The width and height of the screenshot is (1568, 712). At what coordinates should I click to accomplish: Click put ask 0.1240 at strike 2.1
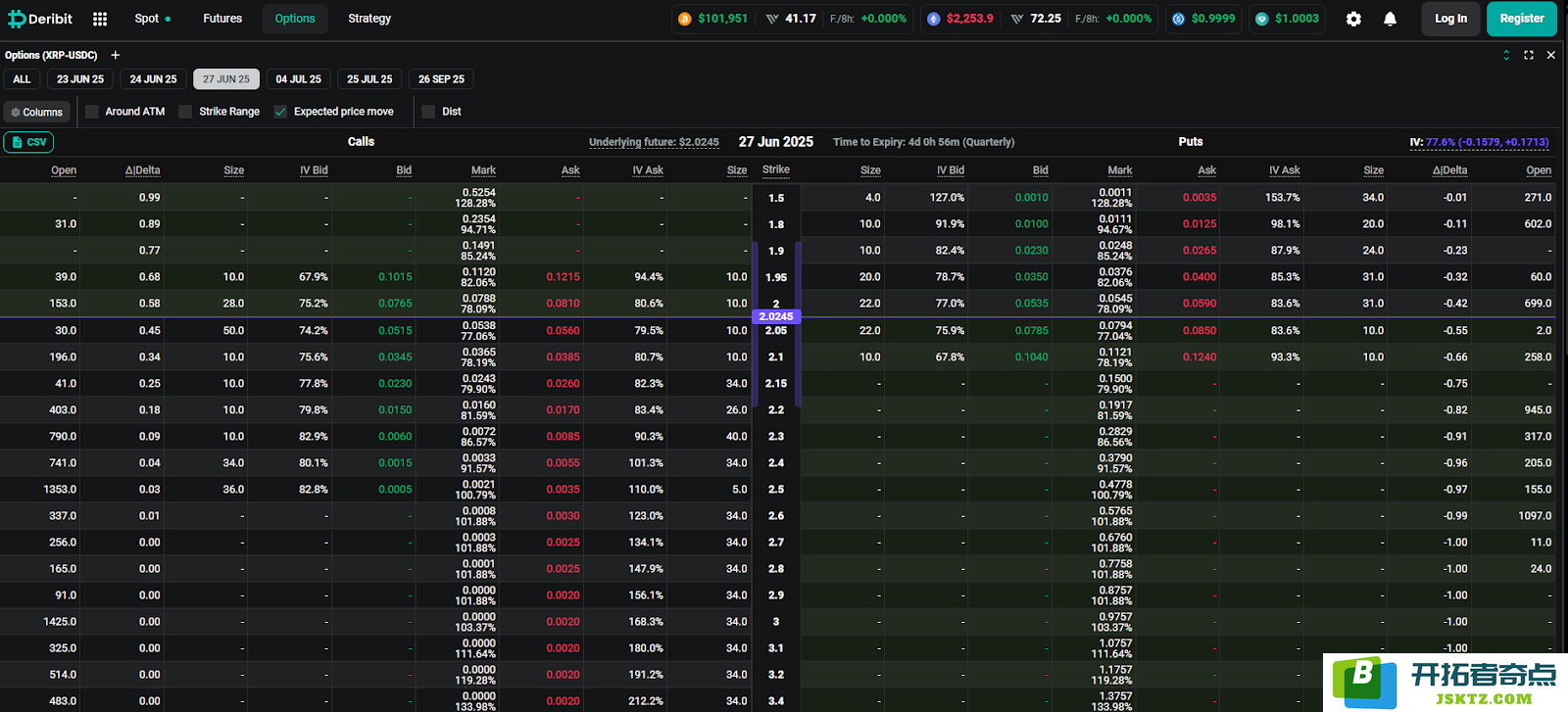(x=1200, y=357)
